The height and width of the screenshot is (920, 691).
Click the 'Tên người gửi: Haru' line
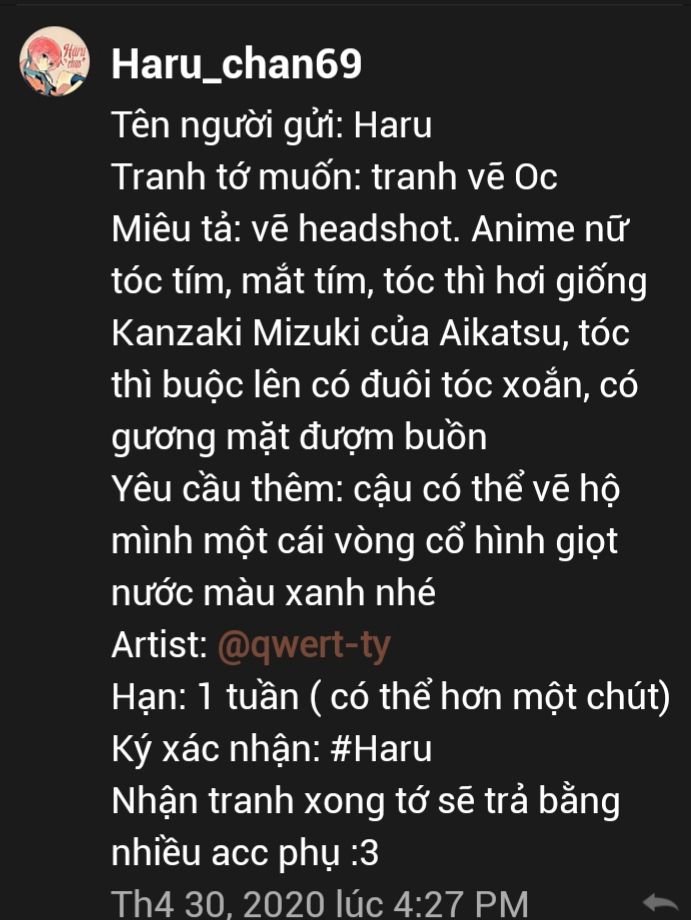272,126
